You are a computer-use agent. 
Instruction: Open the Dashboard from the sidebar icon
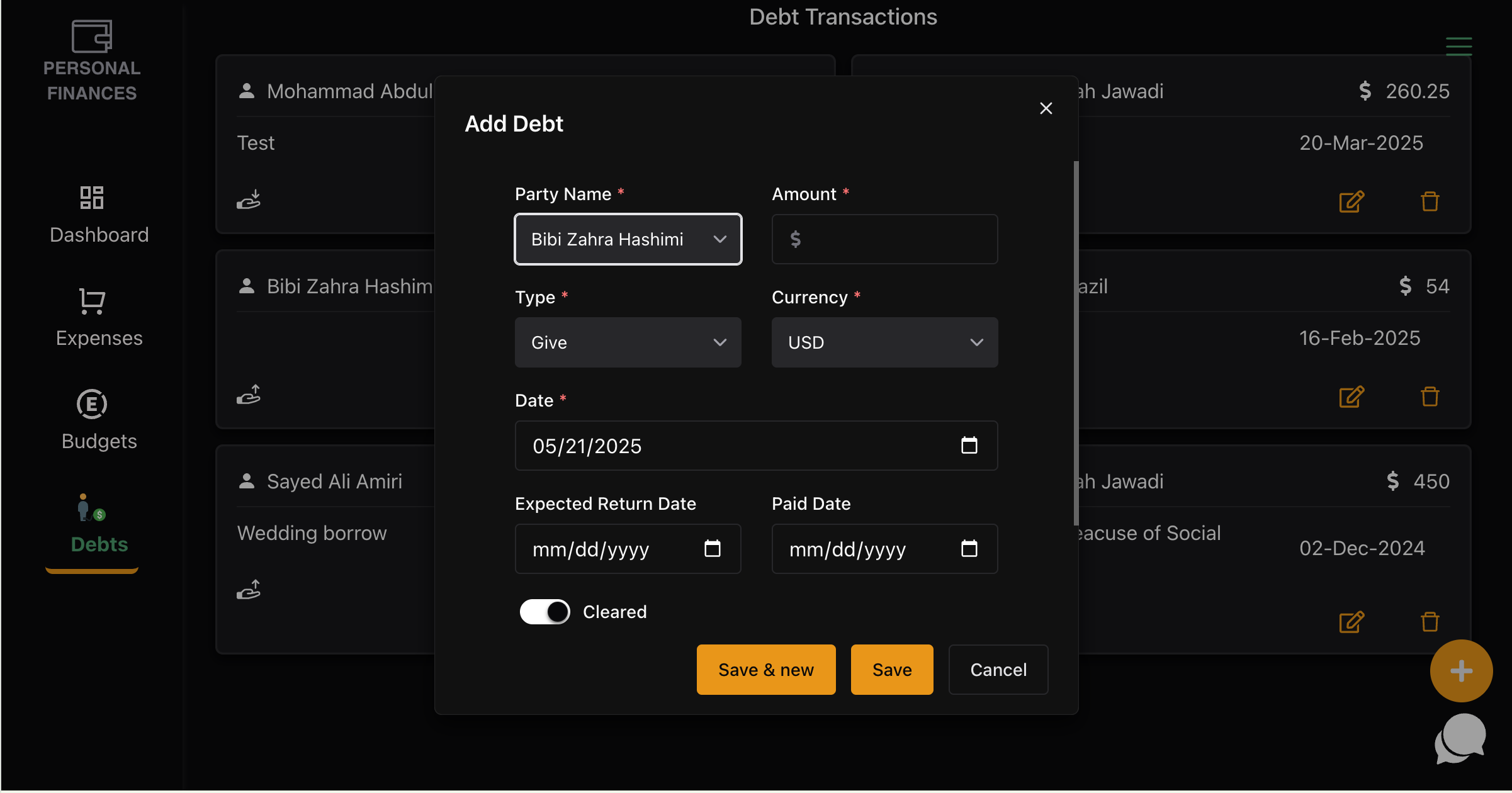(91, 198)
